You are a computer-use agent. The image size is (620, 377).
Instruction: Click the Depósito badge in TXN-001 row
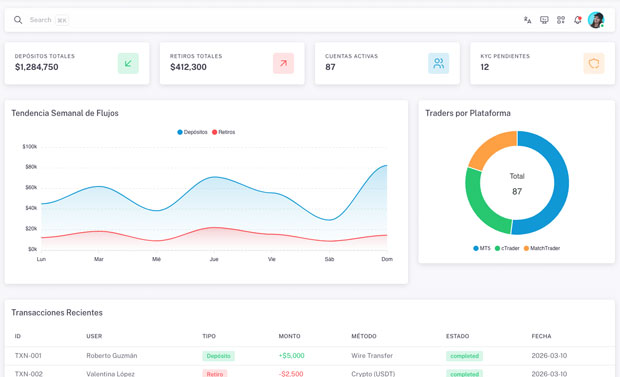[x=218, y=356]
